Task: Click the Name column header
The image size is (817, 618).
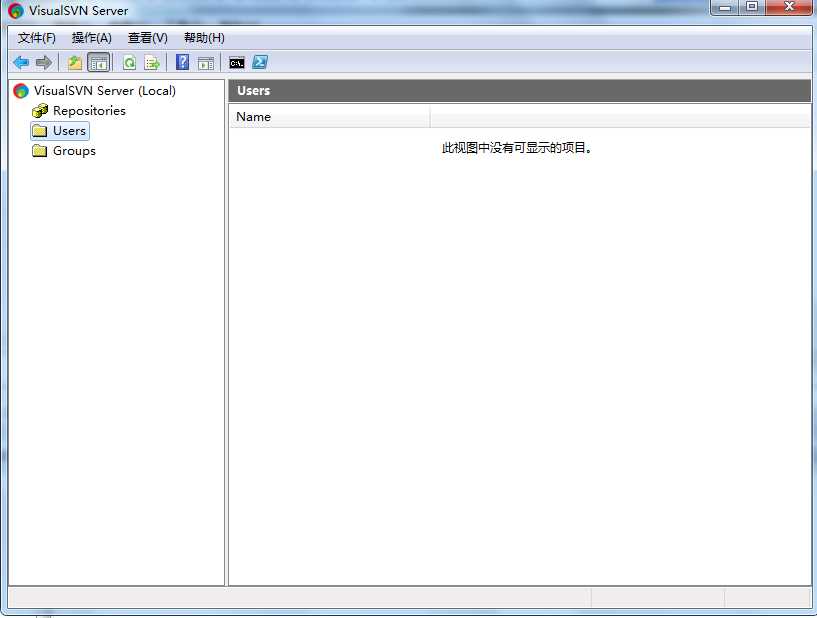Action: click(330, 117)
